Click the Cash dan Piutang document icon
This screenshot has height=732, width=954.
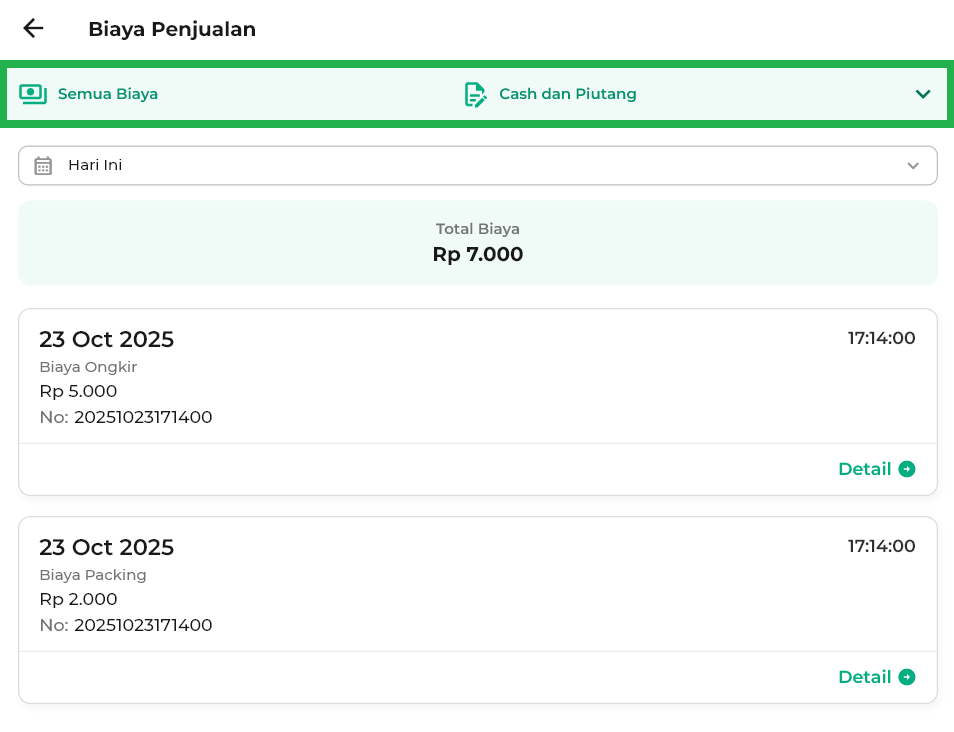pyautogui.click(x=476, y=94)
